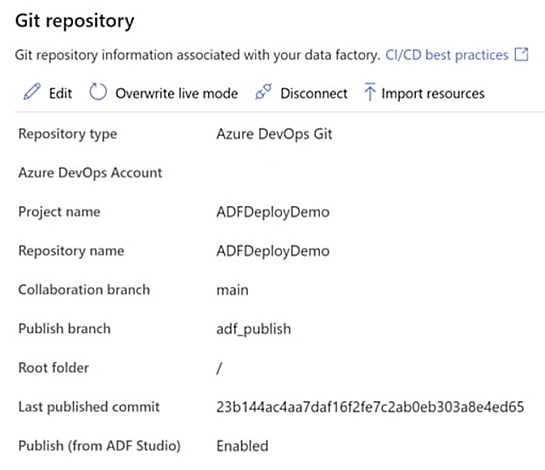Click the external link icon after CI/CD
Screen dimensions: 545x470
[521, 55]
